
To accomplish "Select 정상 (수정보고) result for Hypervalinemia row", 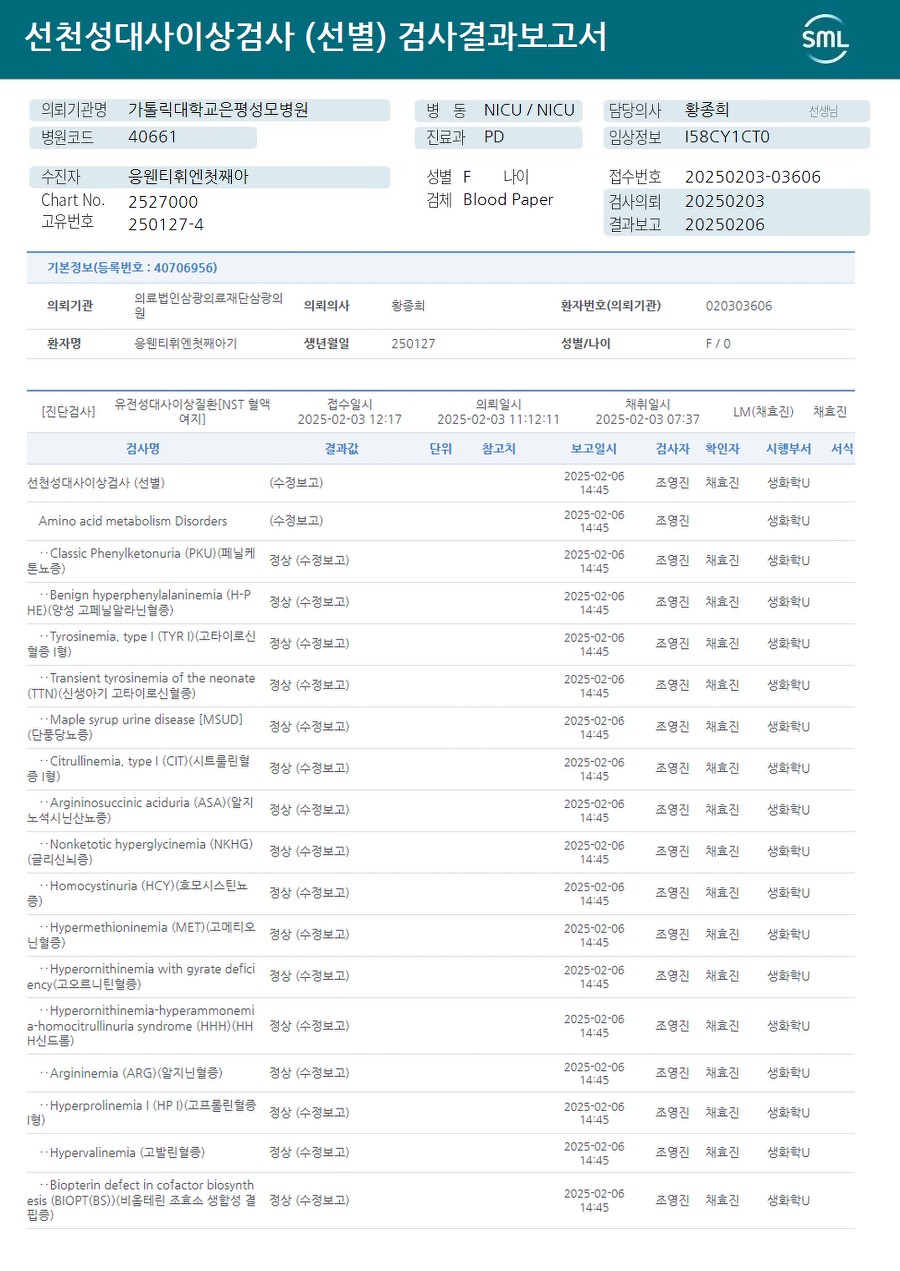I will click(309, 1153).
